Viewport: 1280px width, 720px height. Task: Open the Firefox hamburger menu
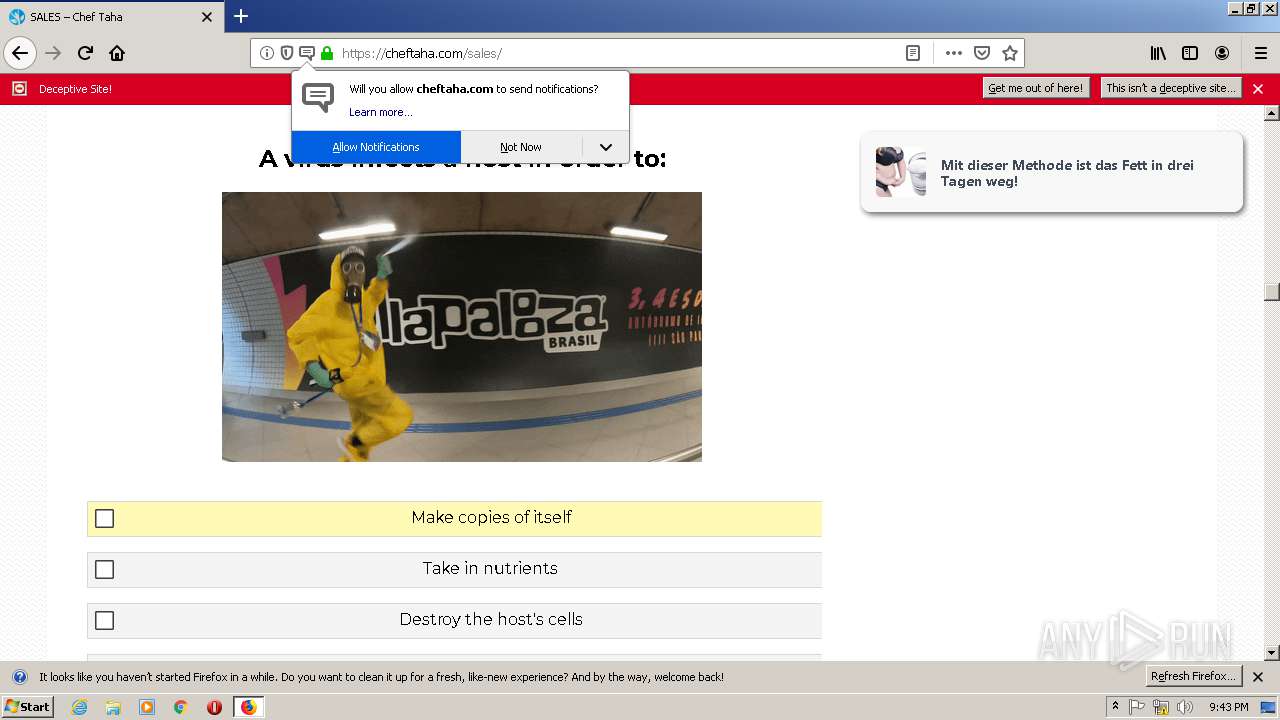pyautogui.click(x=1261, y=53)
